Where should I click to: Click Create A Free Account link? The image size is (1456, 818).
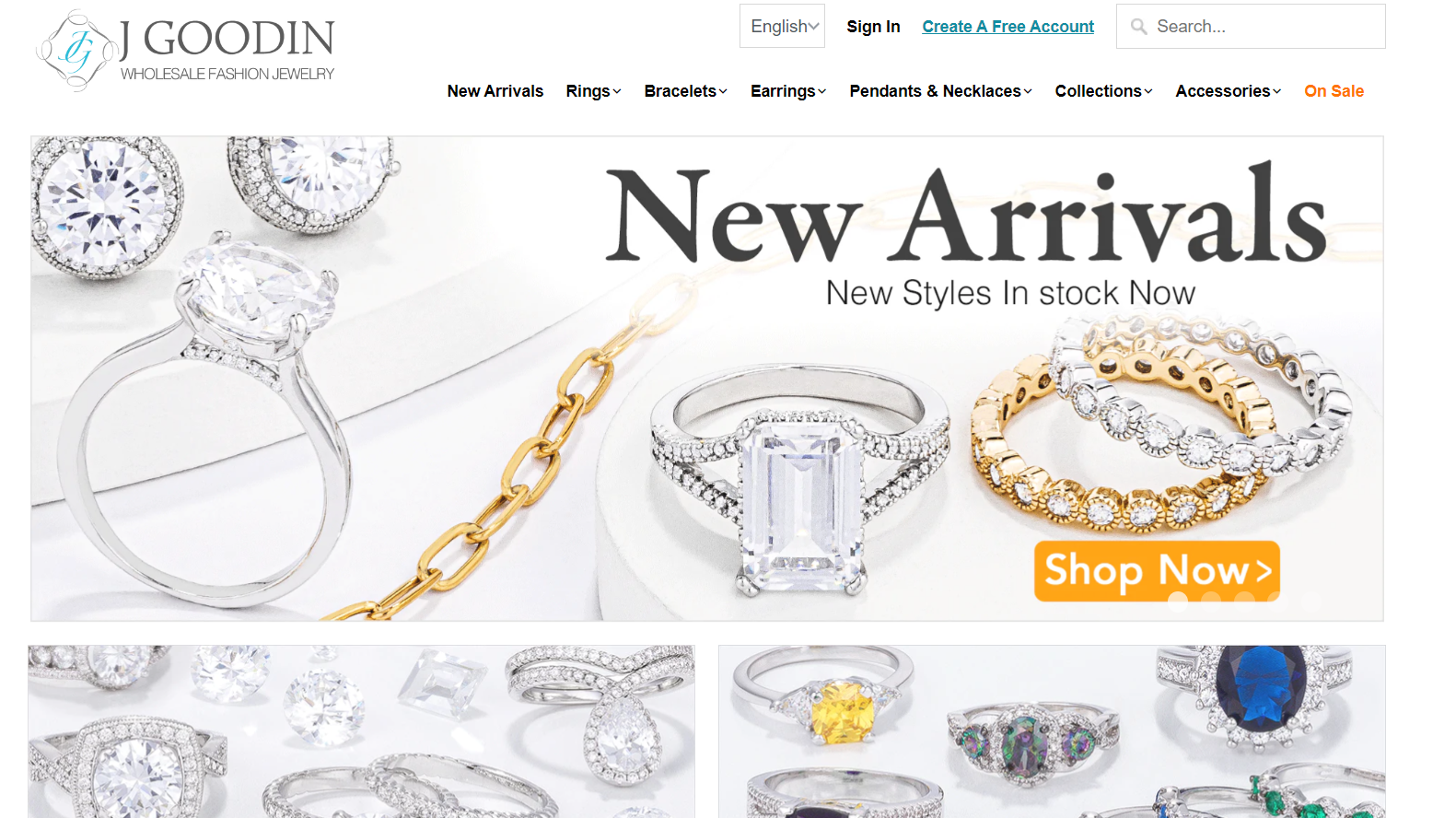(1008, 27)
